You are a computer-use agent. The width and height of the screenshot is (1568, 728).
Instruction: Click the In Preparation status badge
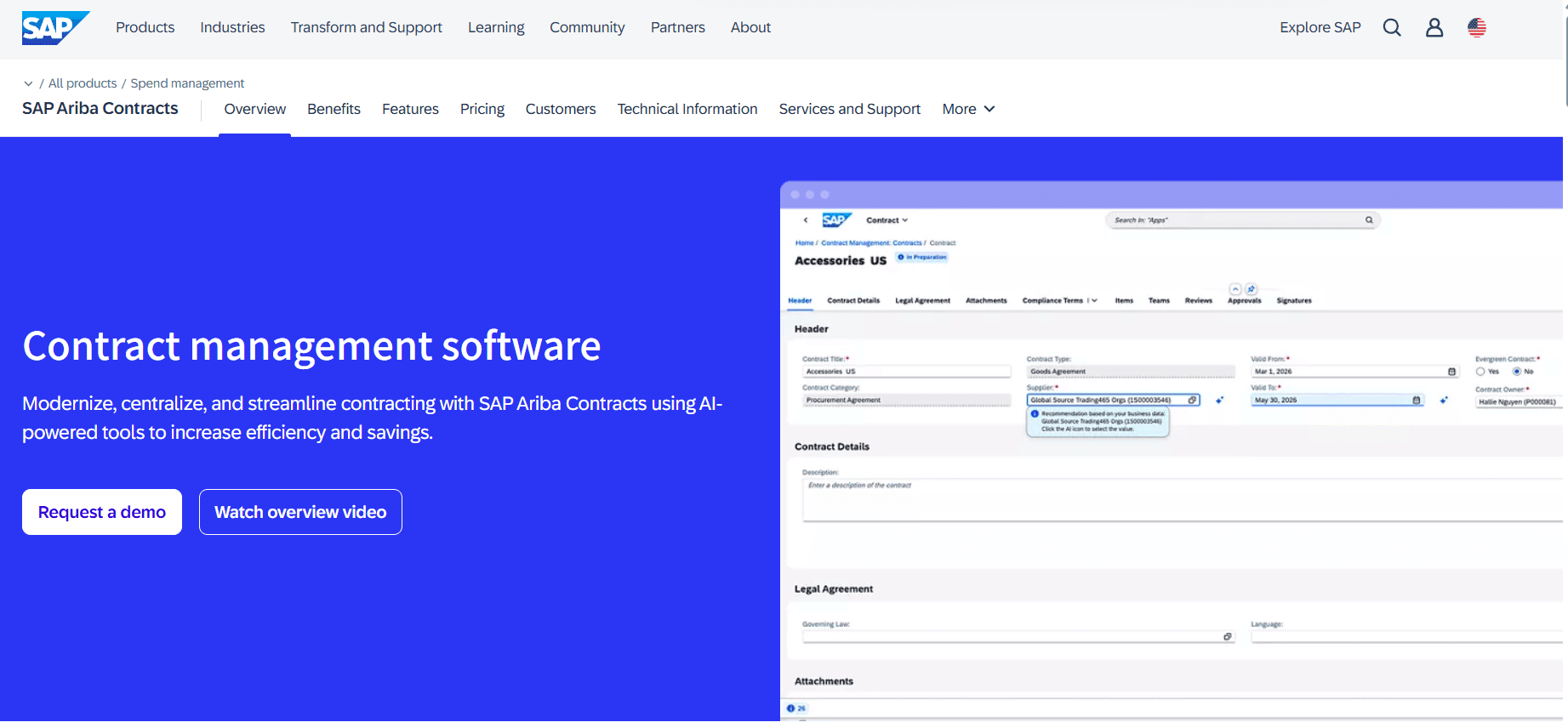[x=922, y=257]
